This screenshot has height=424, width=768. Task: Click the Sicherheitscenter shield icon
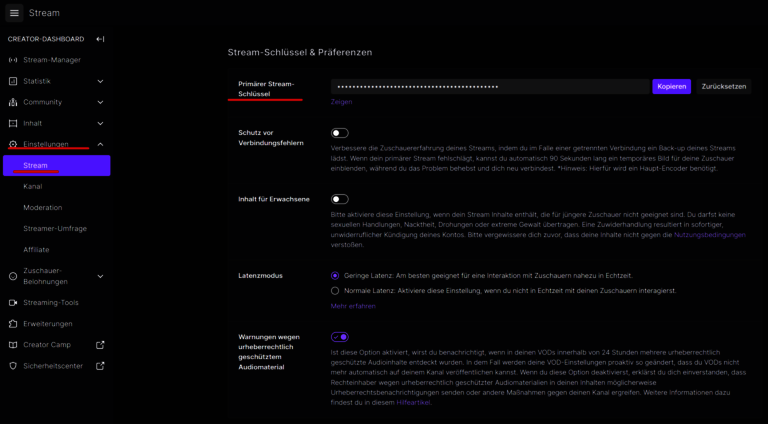(x=13, y=366)
